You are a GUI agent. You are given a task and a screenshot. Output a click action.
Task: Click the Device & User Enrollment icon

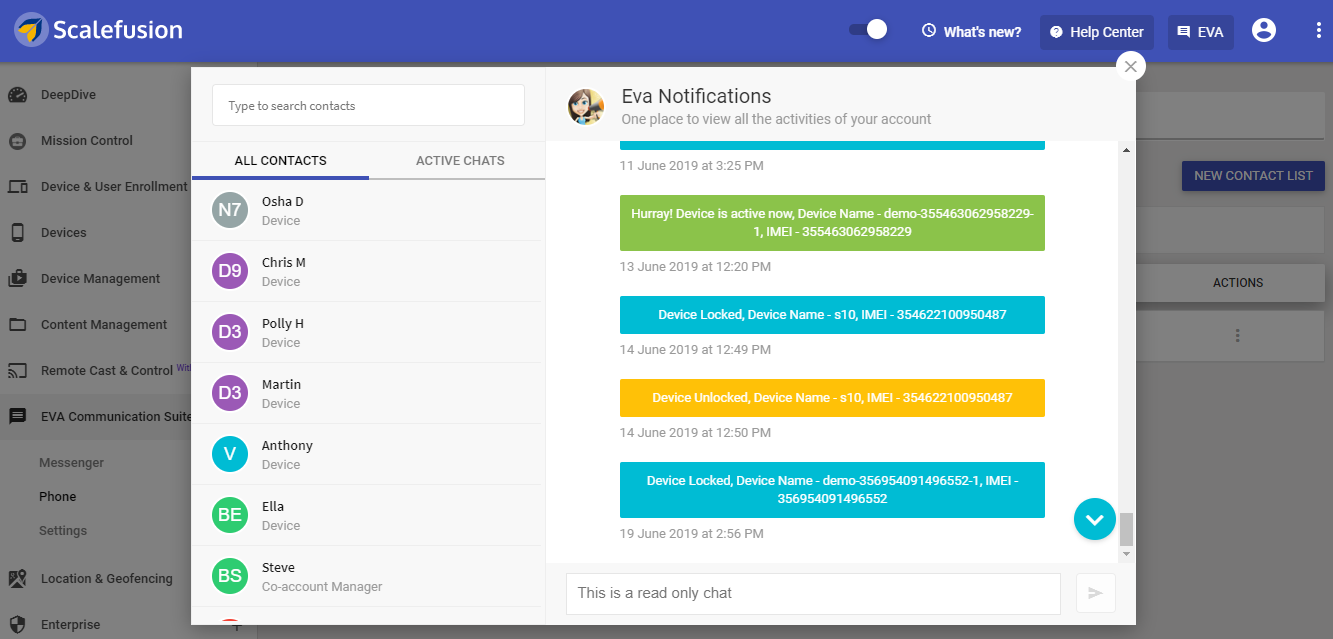17,187
